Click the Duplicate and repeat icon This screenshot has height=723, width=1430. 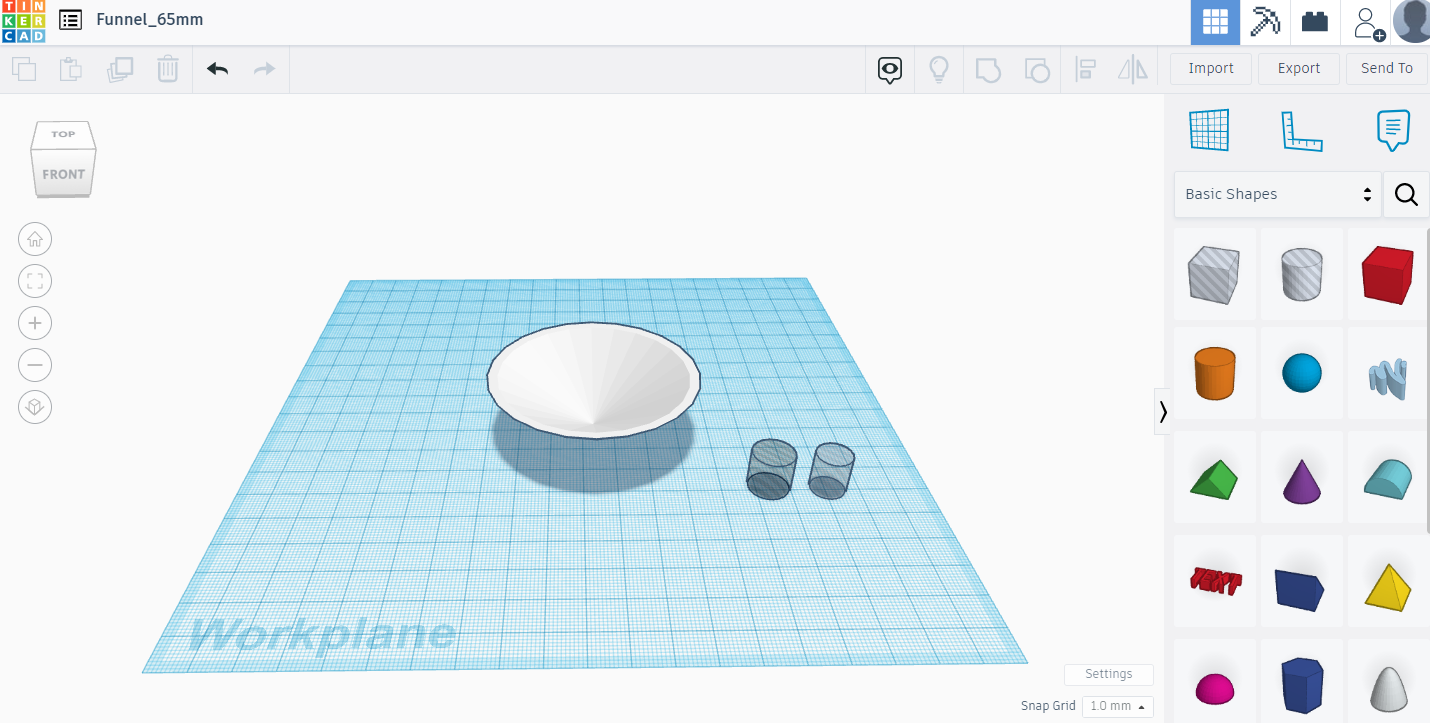tap(120, 69)
